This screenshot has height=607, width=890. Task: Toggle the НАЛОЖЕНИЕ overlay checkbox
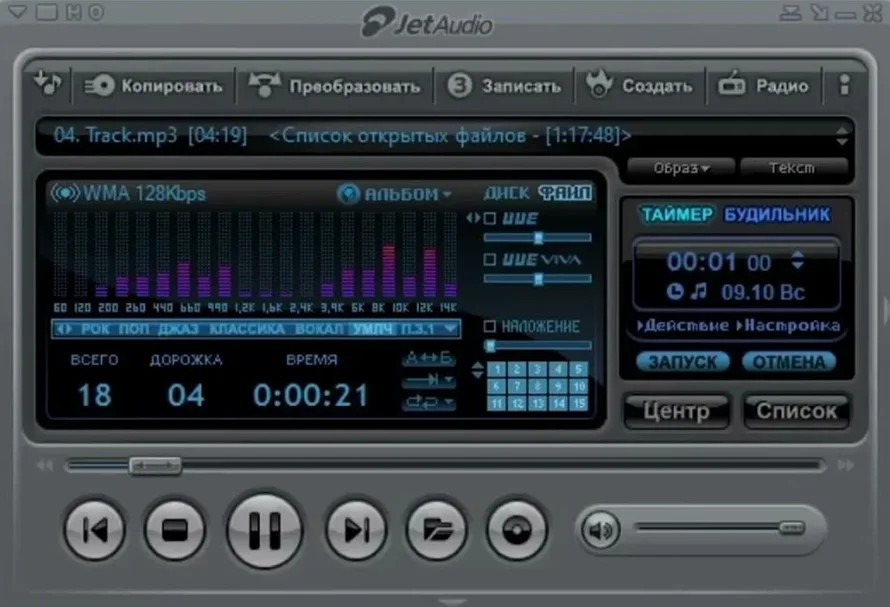click(x=491, y=325)
